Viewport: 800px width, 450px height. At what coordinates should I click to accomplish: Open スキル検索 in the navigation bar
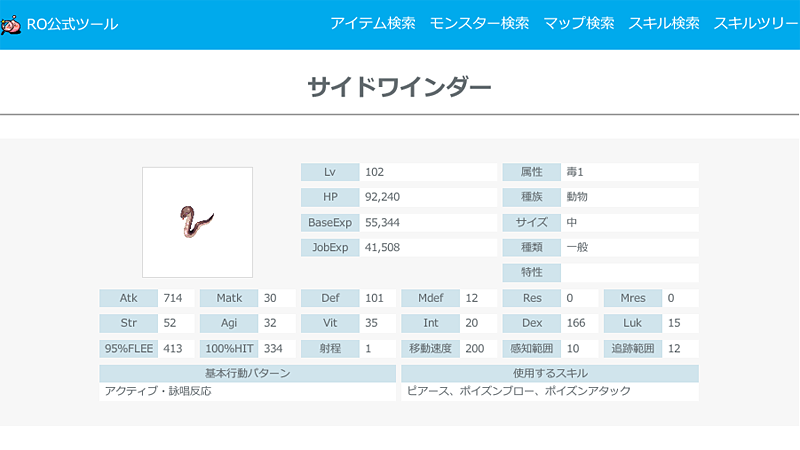[664, 23]
